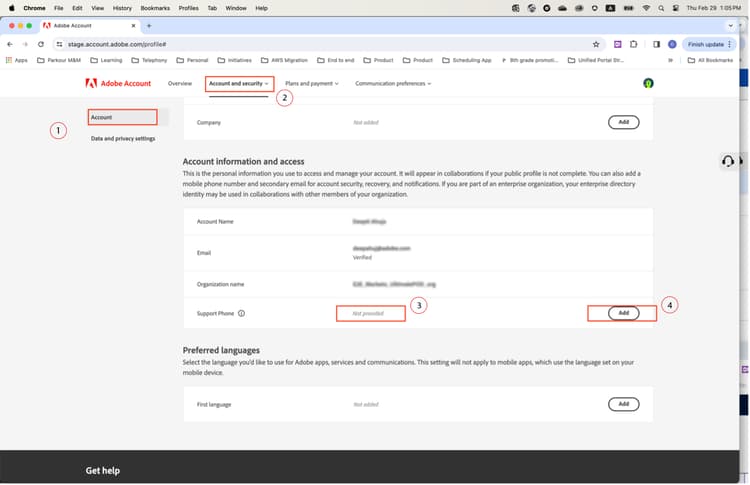Add a Support Phone number
This screenshot has height=485, width=750.
click(623, 313)
